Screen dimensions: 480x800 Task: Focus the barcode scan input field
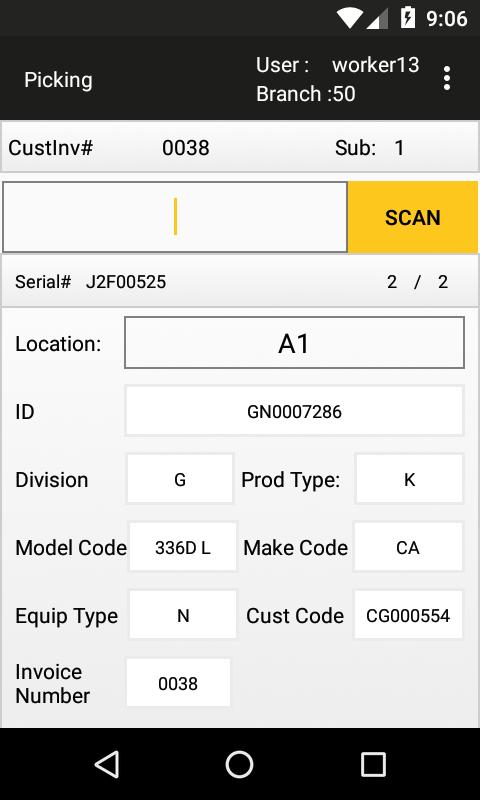pyautogui.click(x=175, y=217)
